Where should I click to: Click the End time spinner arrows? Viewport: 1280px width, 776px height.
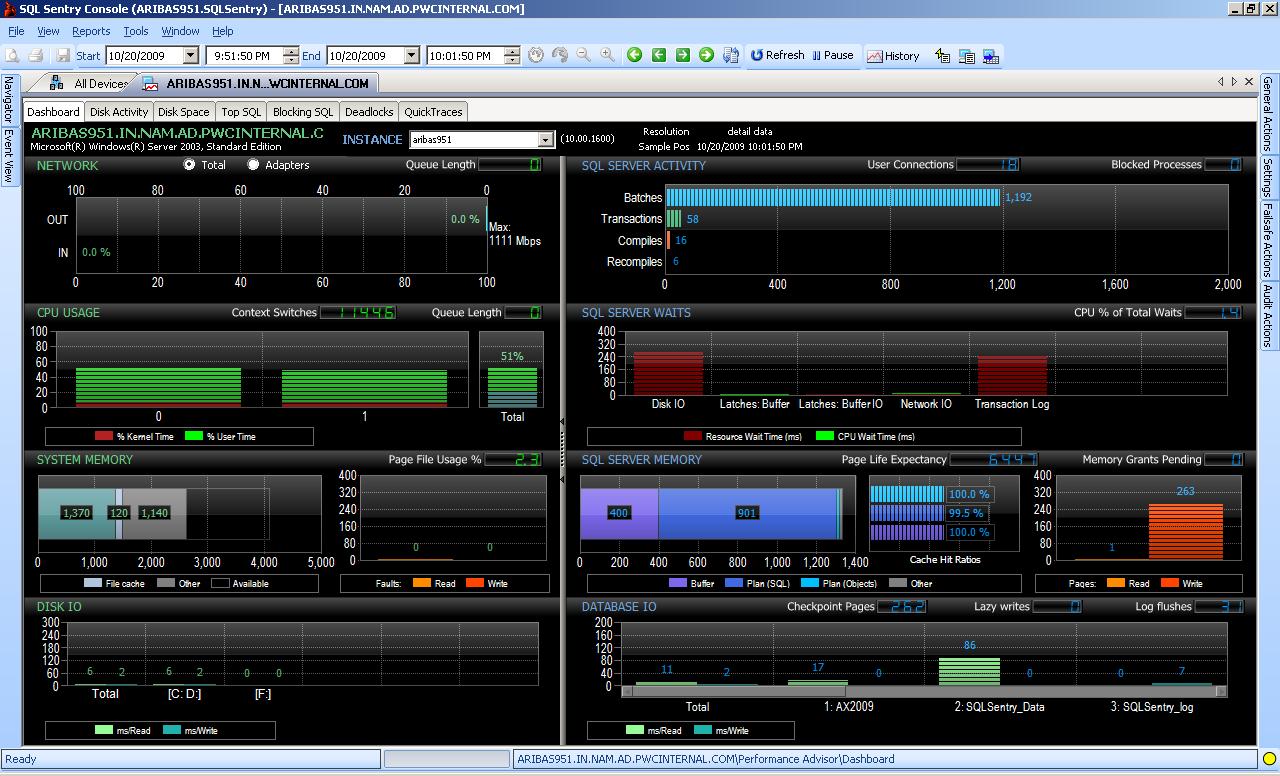512,56
